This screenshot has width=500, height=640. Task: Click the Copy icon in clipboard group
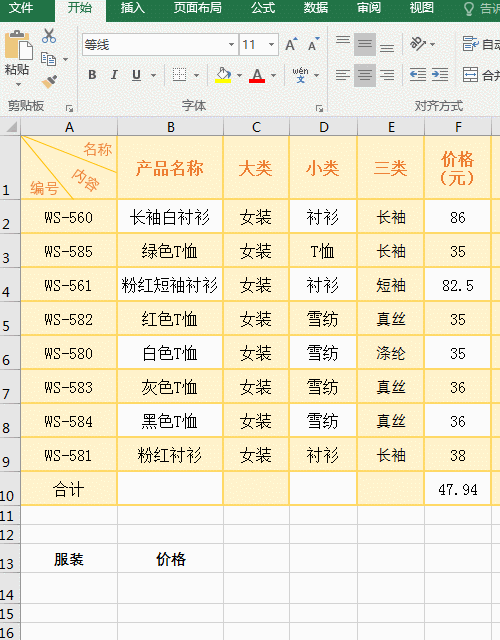(49, 59)
